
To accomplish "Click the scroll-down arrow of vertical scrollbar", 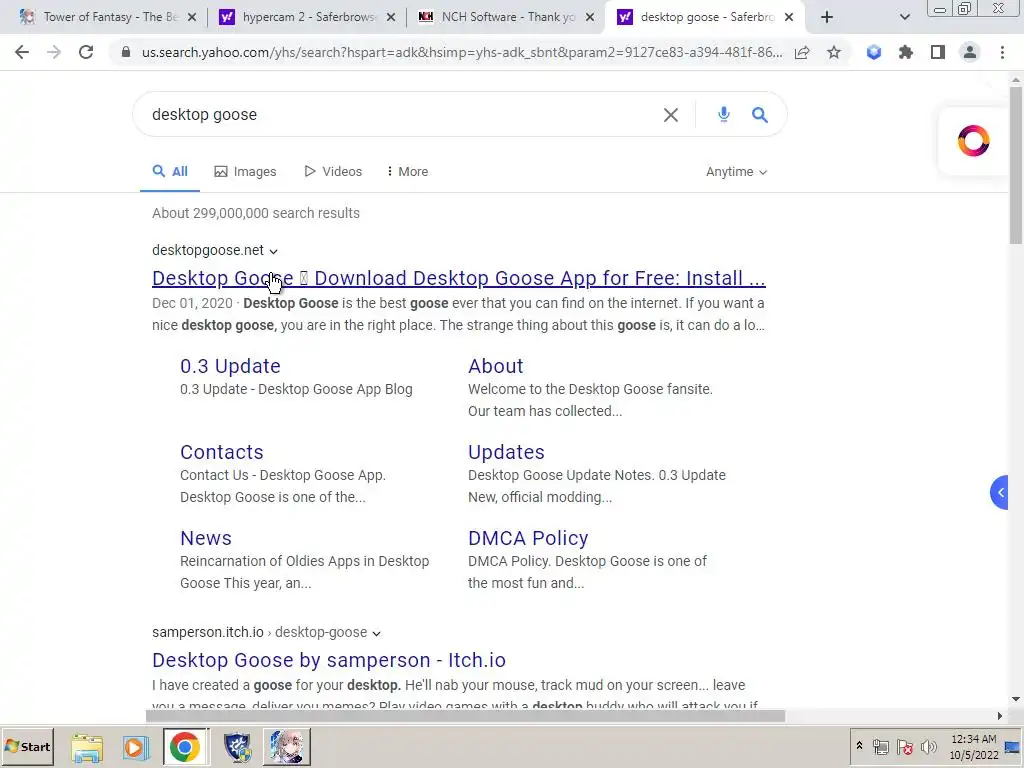I will click(1016, 699).
